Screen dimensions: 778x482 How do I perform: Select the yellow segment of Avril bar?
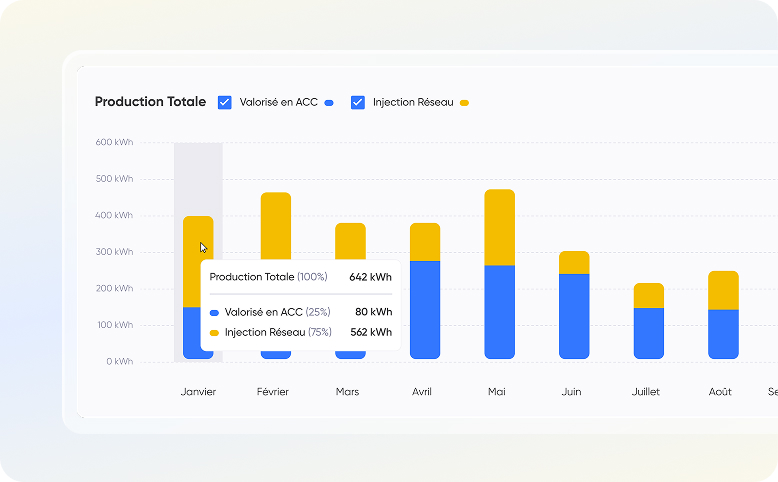click(x=425, y=242)
